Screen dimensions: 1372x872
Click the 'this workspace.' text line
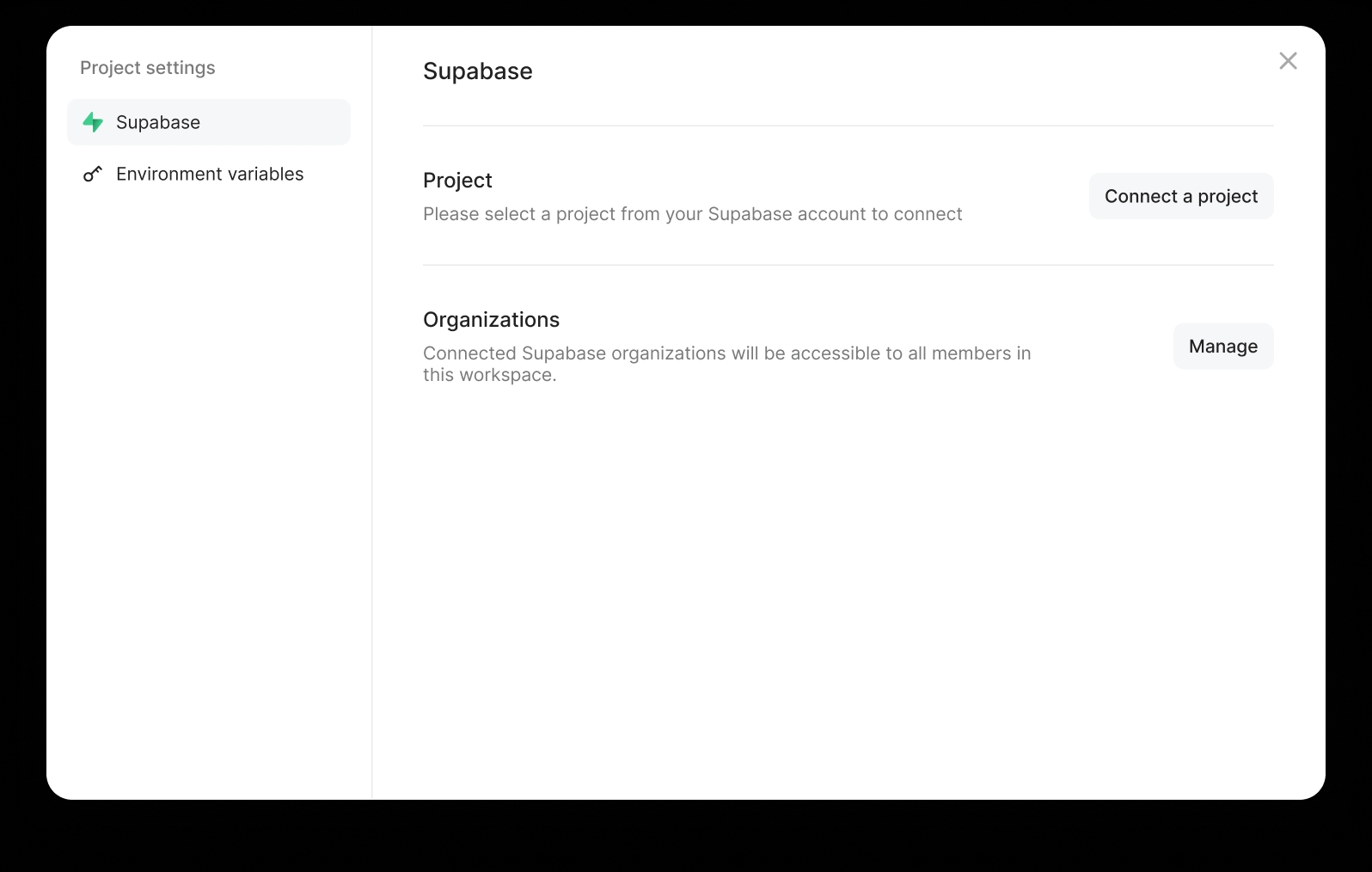pyautogui.click(x=489, y=375)
